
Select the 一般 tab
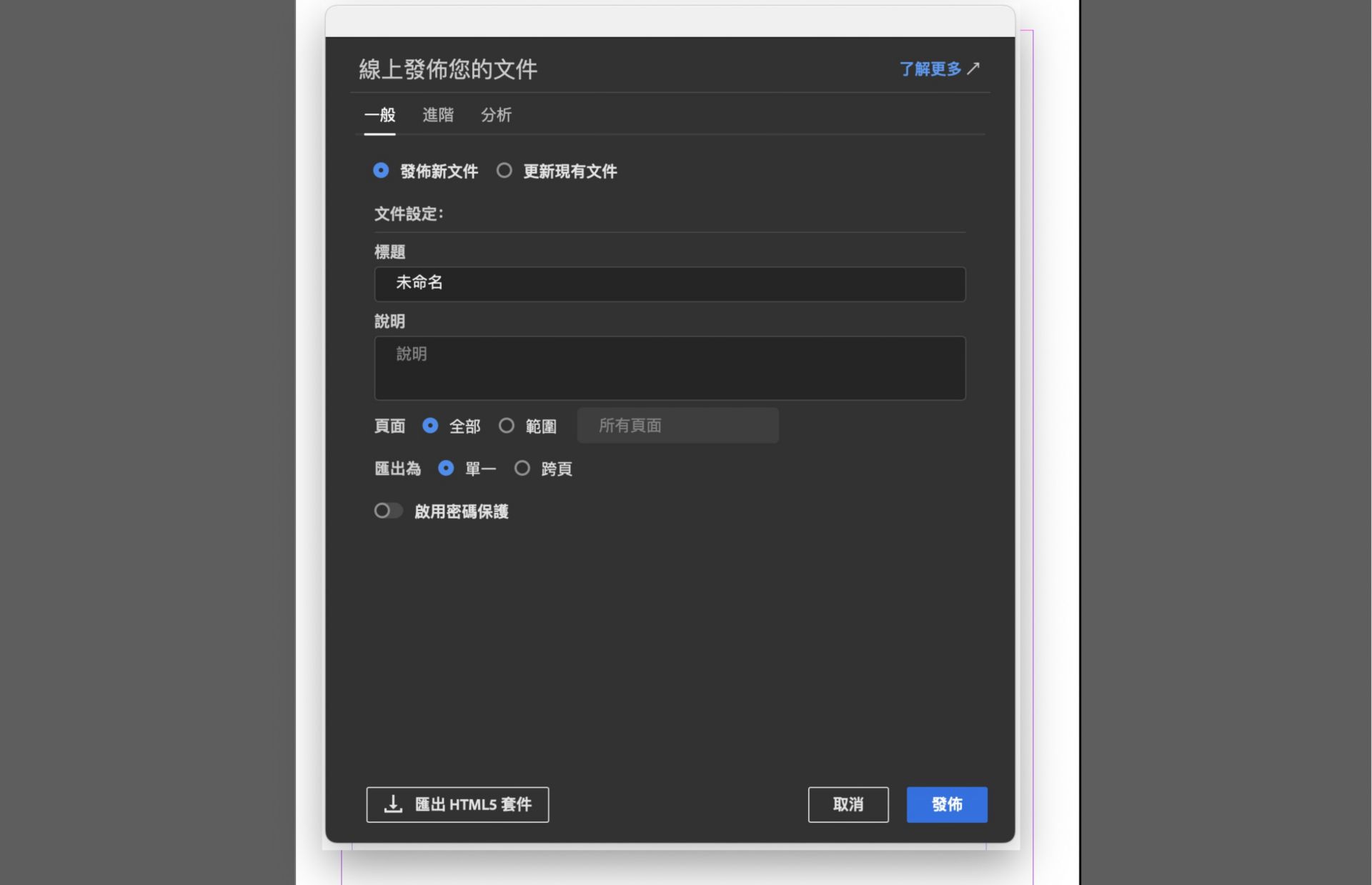click(379, 115)
